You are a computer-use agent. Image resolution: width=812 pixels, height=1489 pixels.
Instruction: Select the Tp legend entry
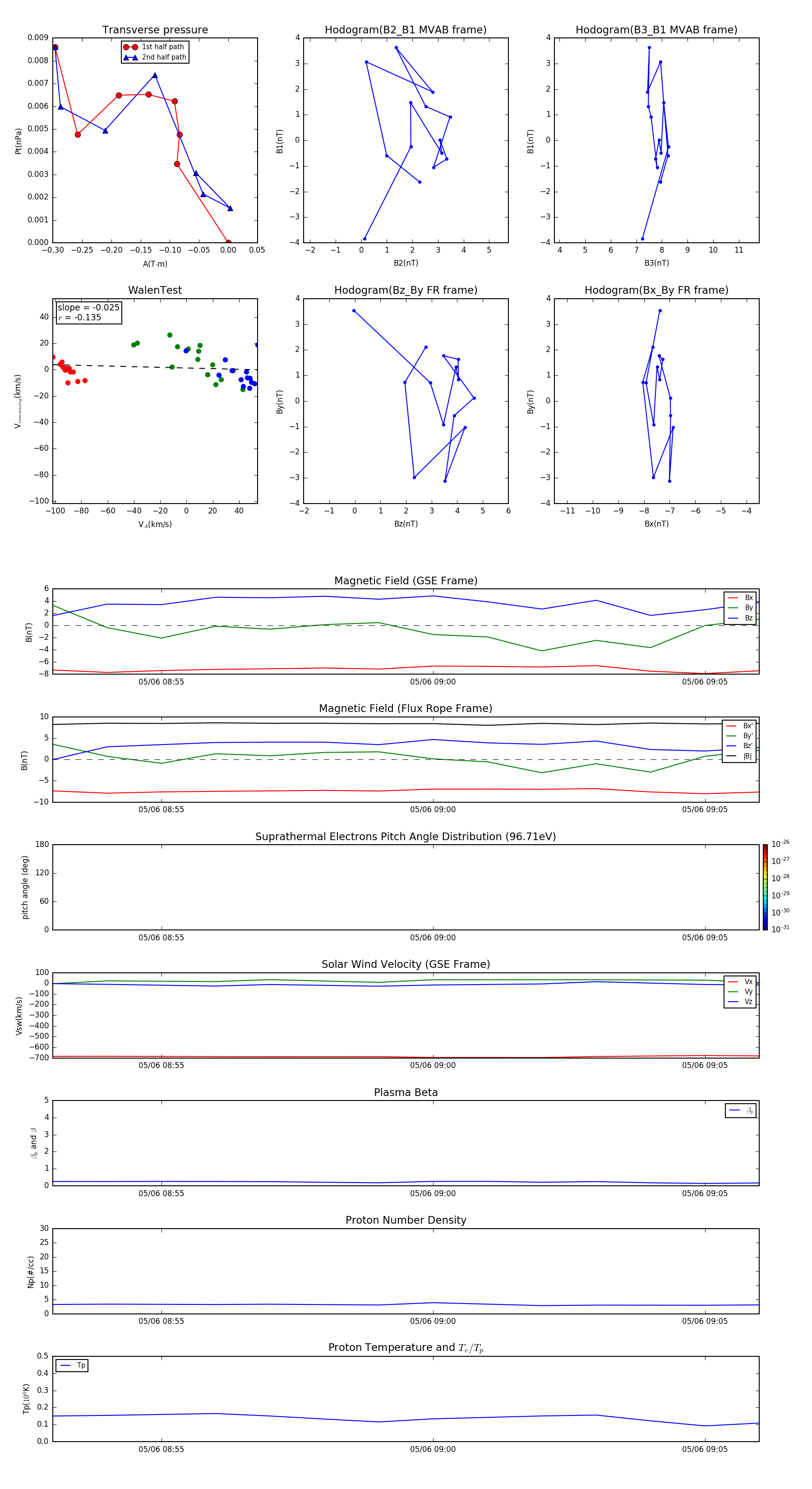pyautogui.click(x=72, y=1365)
